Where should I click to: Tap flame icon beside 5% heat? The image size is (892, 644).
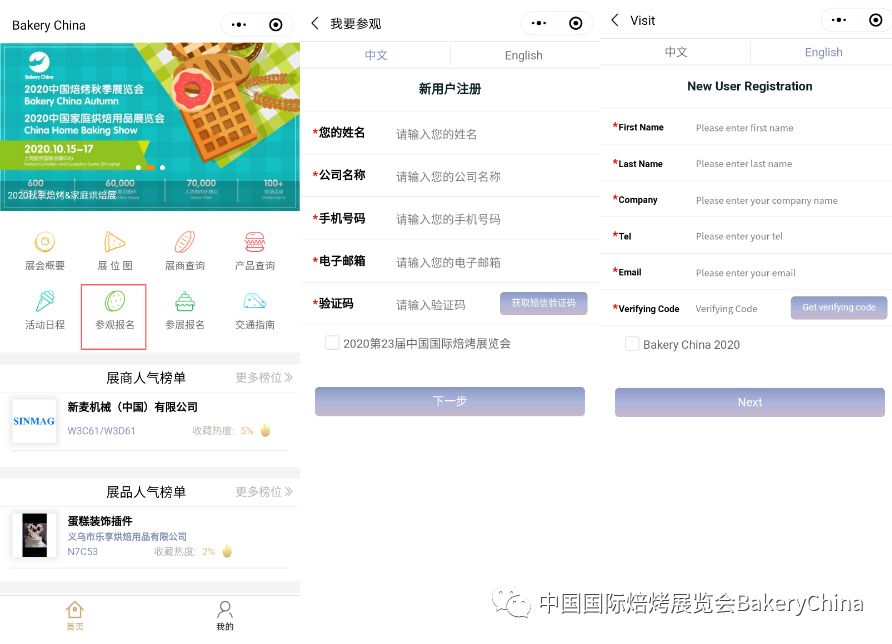[x=265, y=430]
